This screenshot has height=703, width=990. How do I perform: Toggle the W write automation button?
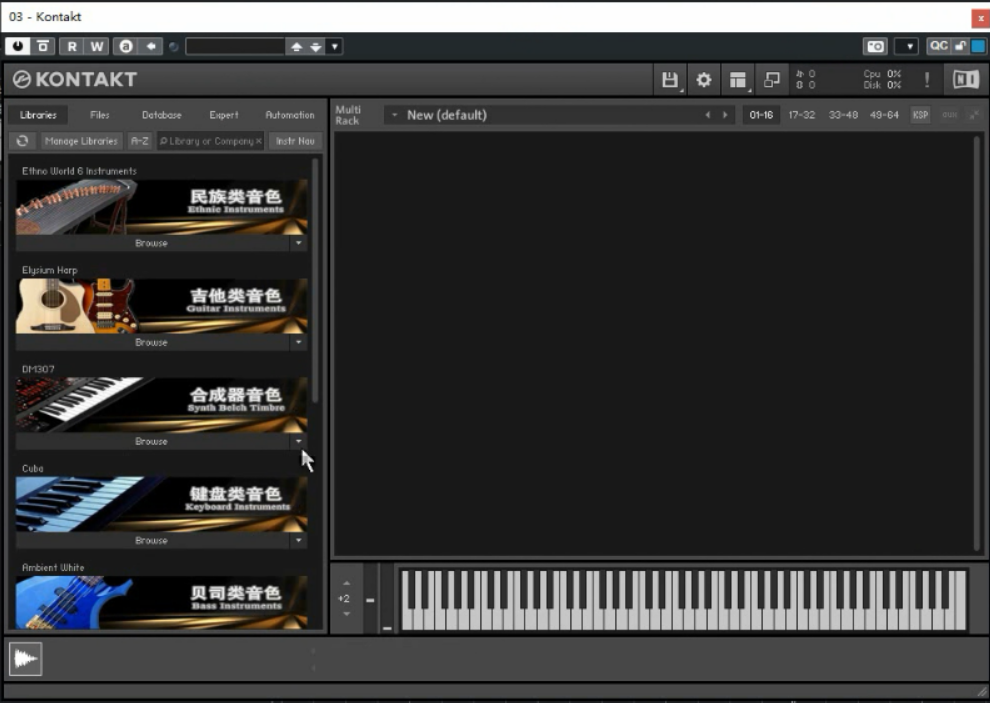97,46
